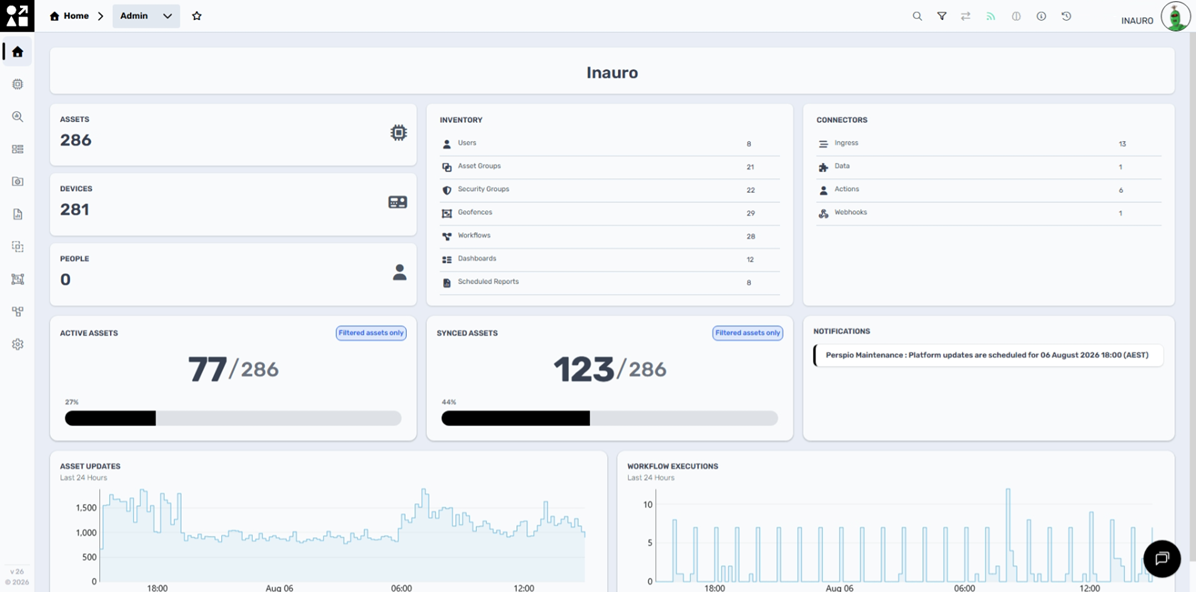Open the workflows icon in sidebar
The width and height of the screenshot is (1196, 592).
pyautogui.click(x=18, y=311)
